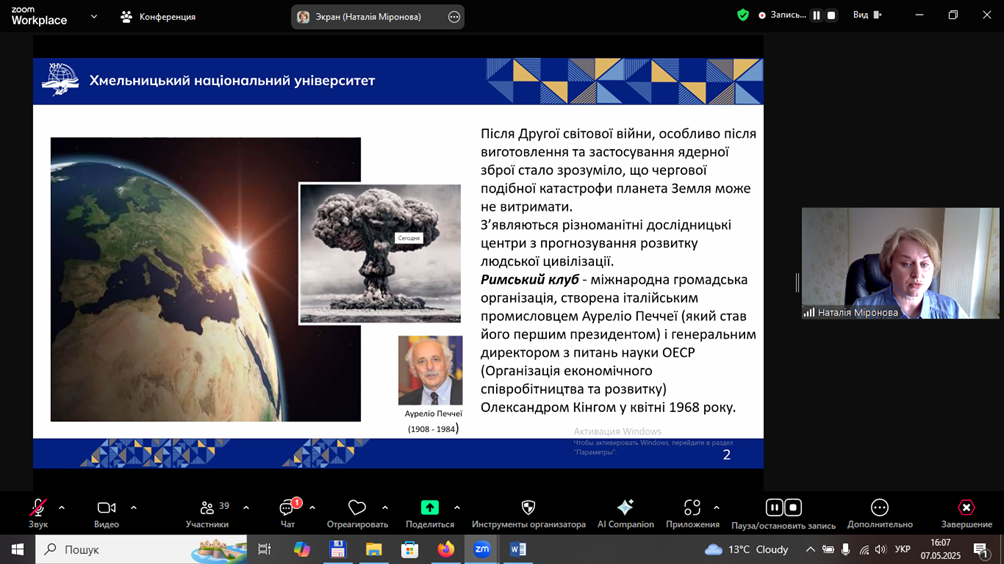Open Windows Start menu
This screenshot has width=1004, height=564.
point(17,549)
